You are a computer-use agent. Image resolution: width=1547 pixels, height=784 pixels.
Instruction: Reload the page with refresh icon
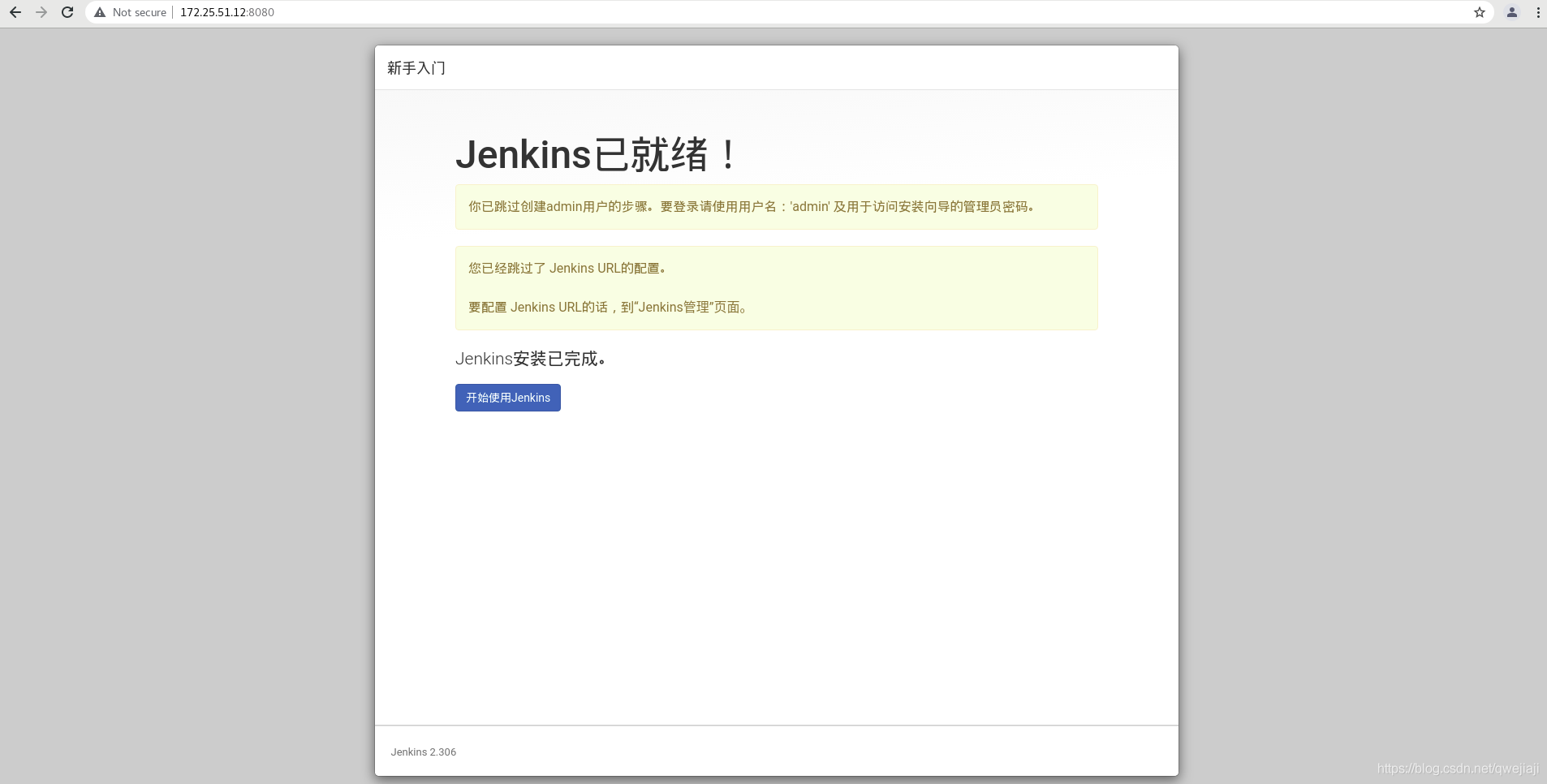[x=67, y=12]
